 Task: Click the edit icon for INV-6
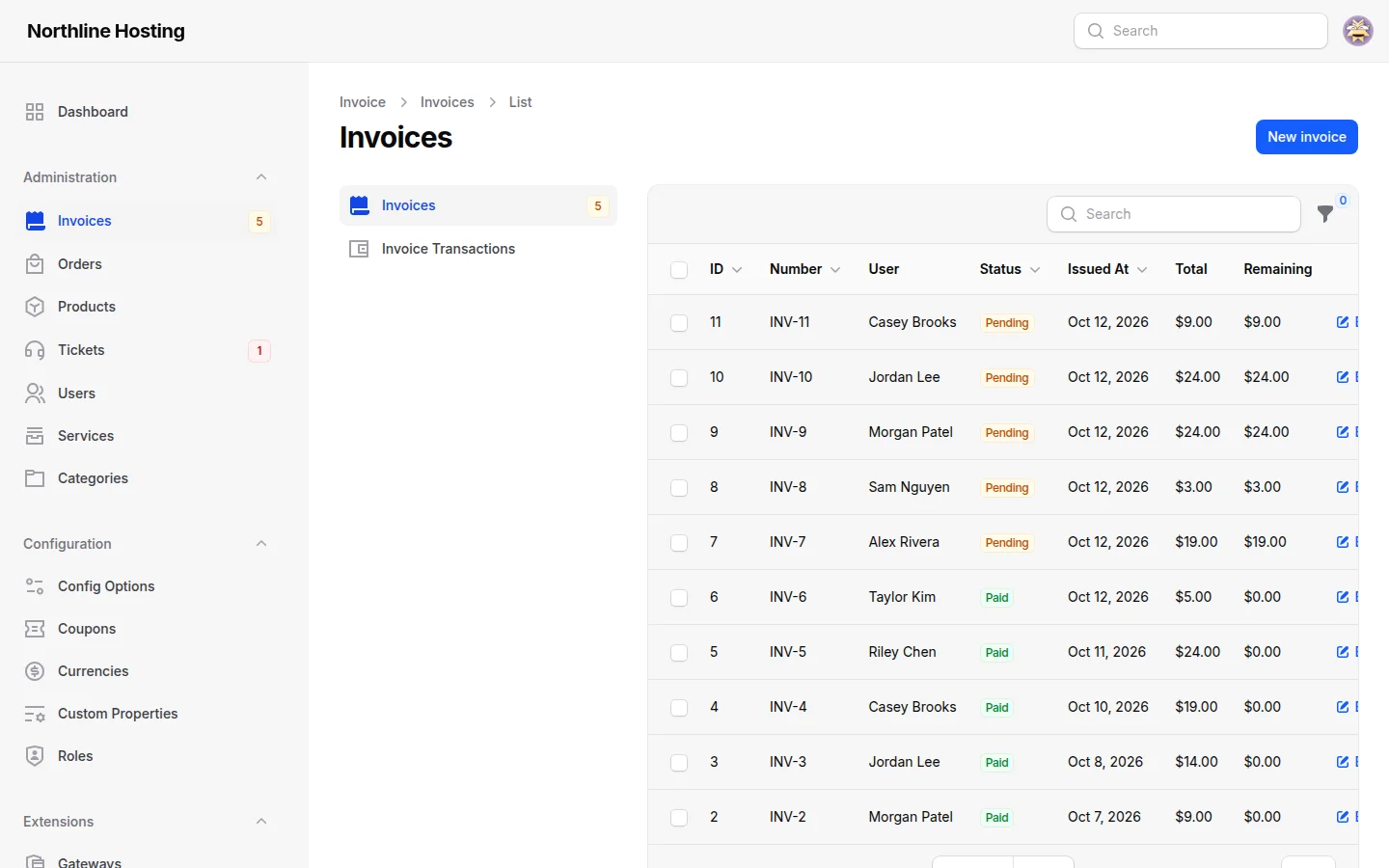[1343, 597]
